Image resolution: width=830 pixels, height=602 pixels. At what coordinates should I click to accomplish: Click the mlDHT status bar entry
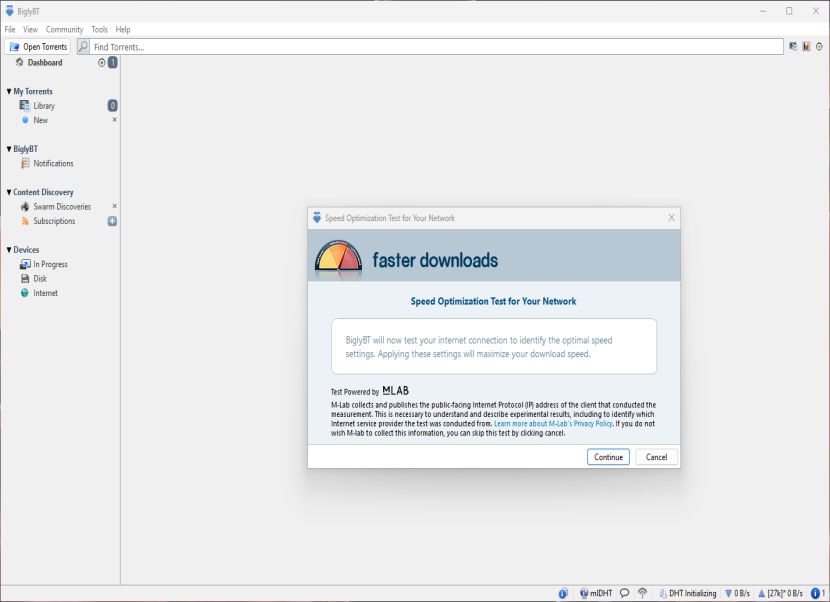tap(596, 593)
